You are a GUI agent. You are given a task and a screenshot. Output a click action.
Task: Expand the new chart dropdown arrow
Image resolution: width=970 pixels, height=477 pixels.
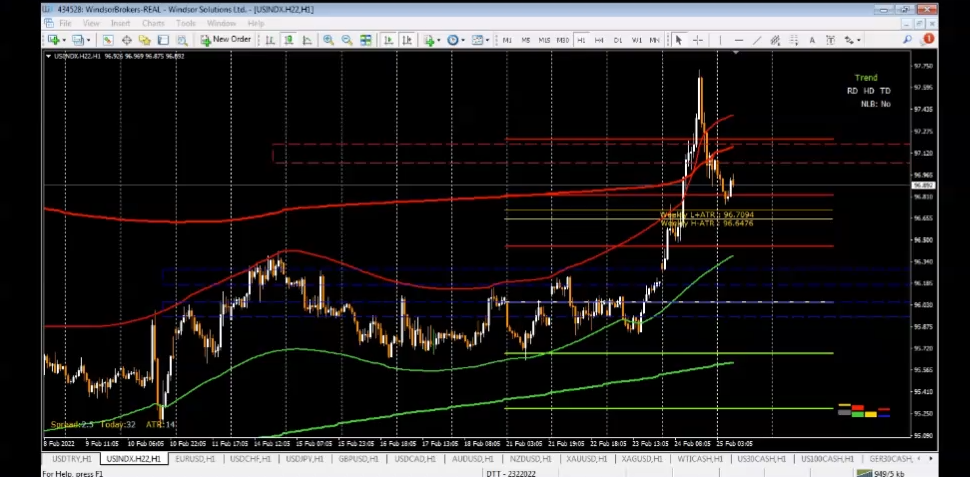pos(63,40)
